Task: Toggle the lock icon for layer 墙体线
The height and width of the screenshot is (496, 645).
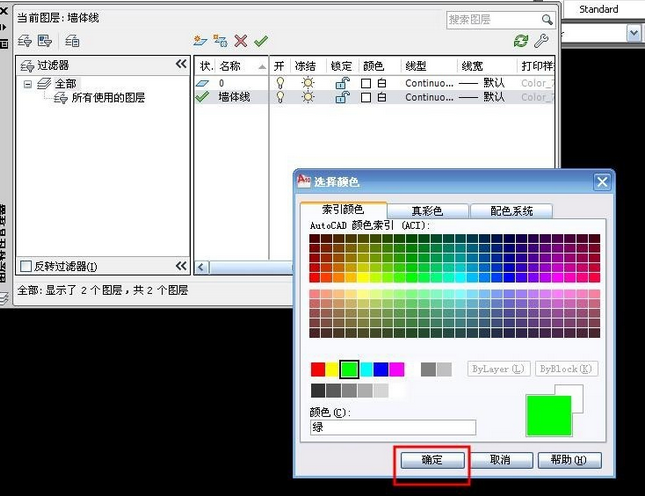Action: pyautogui.click(x=341, y=98)
